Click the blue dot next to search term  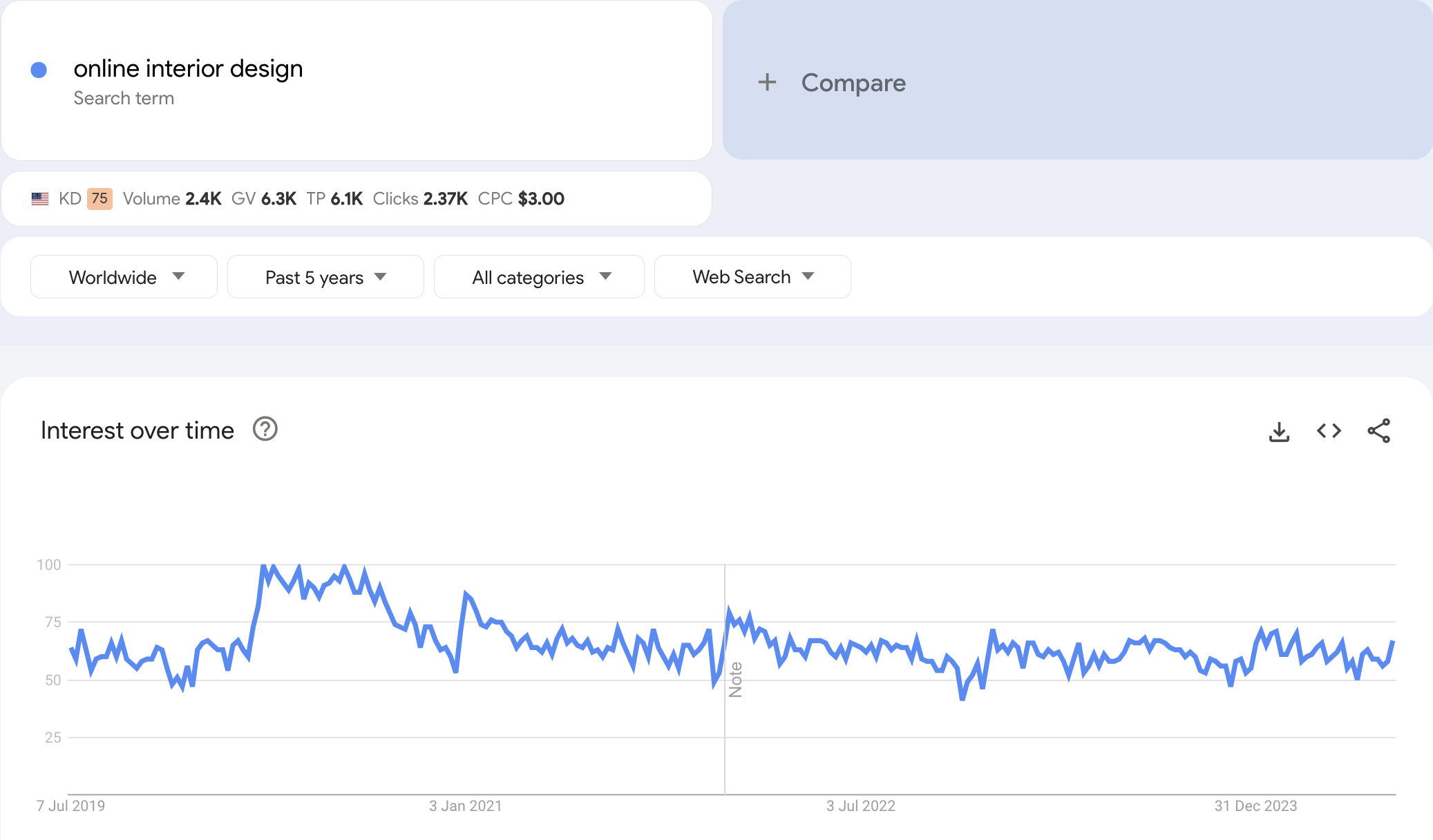[39, 70]
